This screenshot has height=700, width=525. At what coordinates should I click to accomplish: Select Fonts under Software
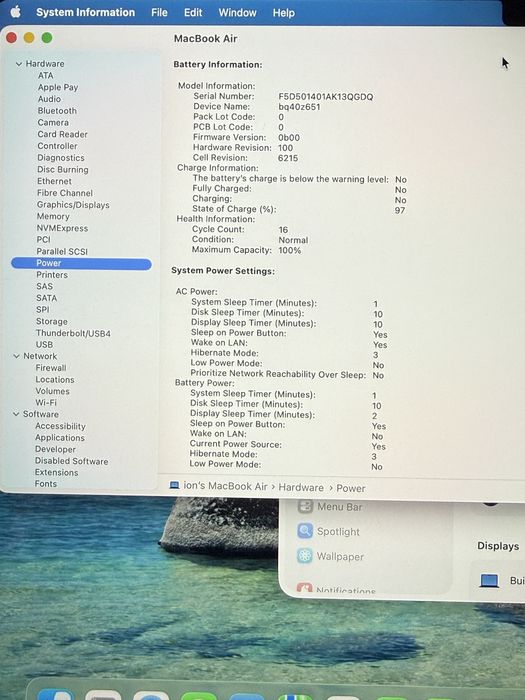(46, 484)
